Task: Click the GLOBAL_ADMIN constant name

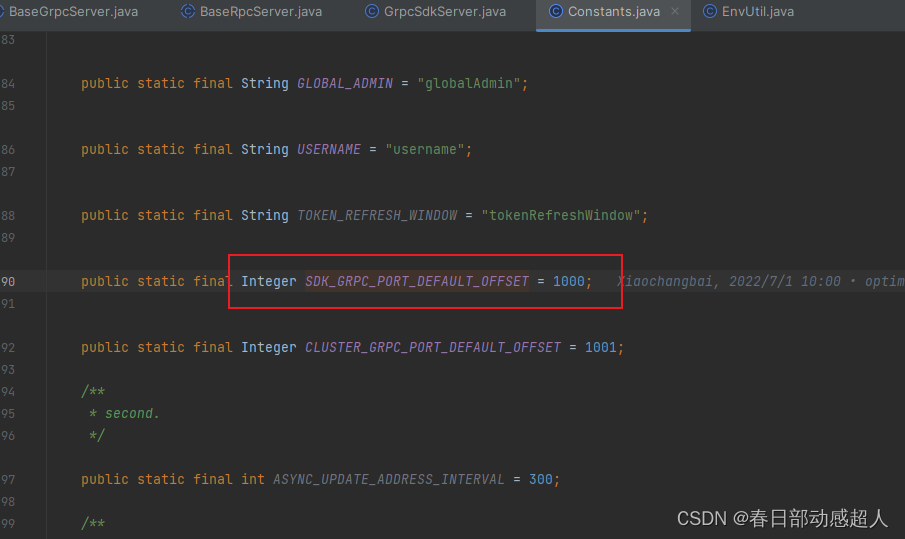Action: point(345,84)
